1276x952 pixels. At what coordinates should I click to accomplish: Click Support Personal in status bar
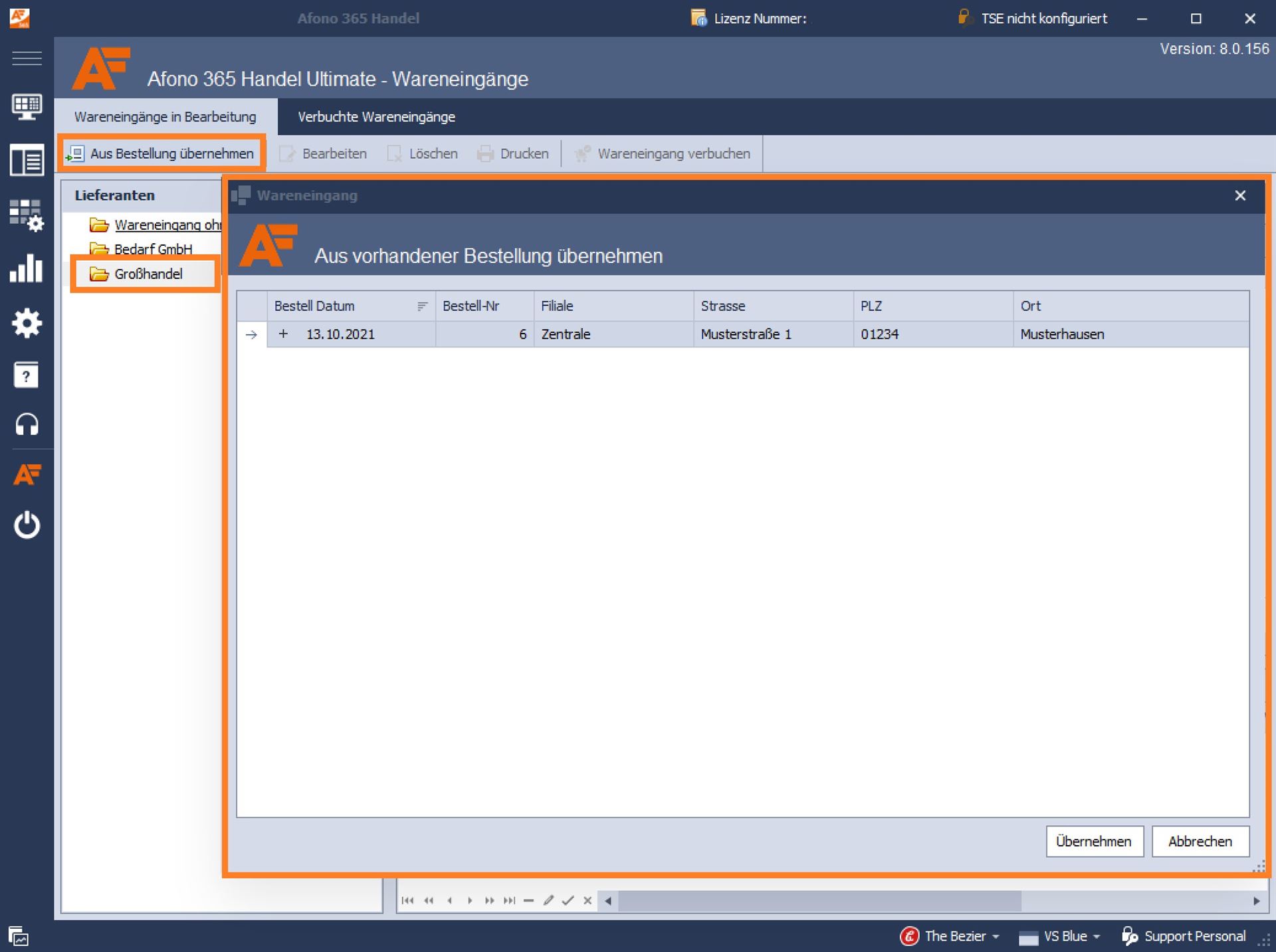[1184, 936]
